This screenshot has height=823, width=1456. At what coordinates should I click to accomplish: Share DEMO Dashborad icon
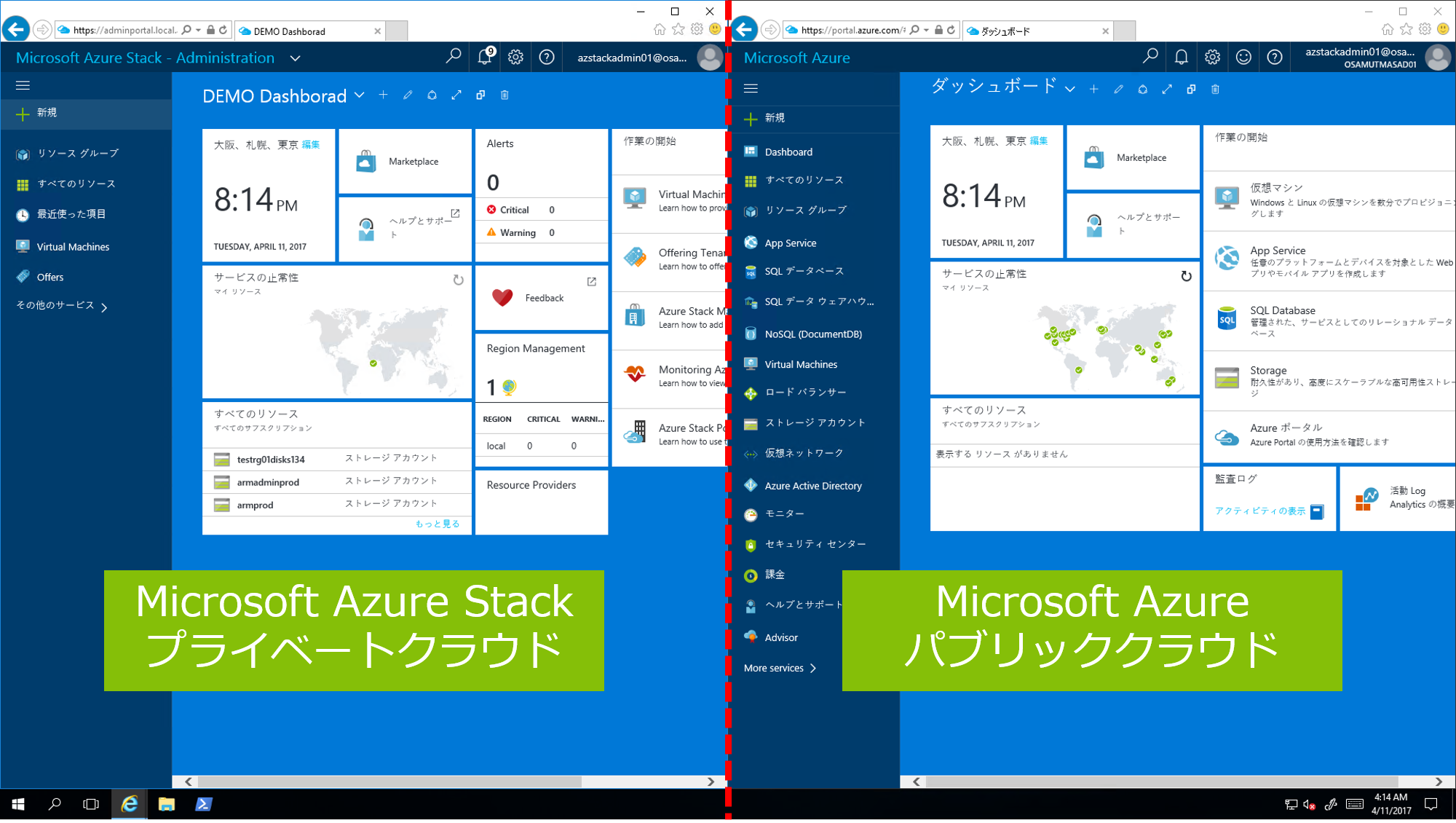tap(432, 95)
